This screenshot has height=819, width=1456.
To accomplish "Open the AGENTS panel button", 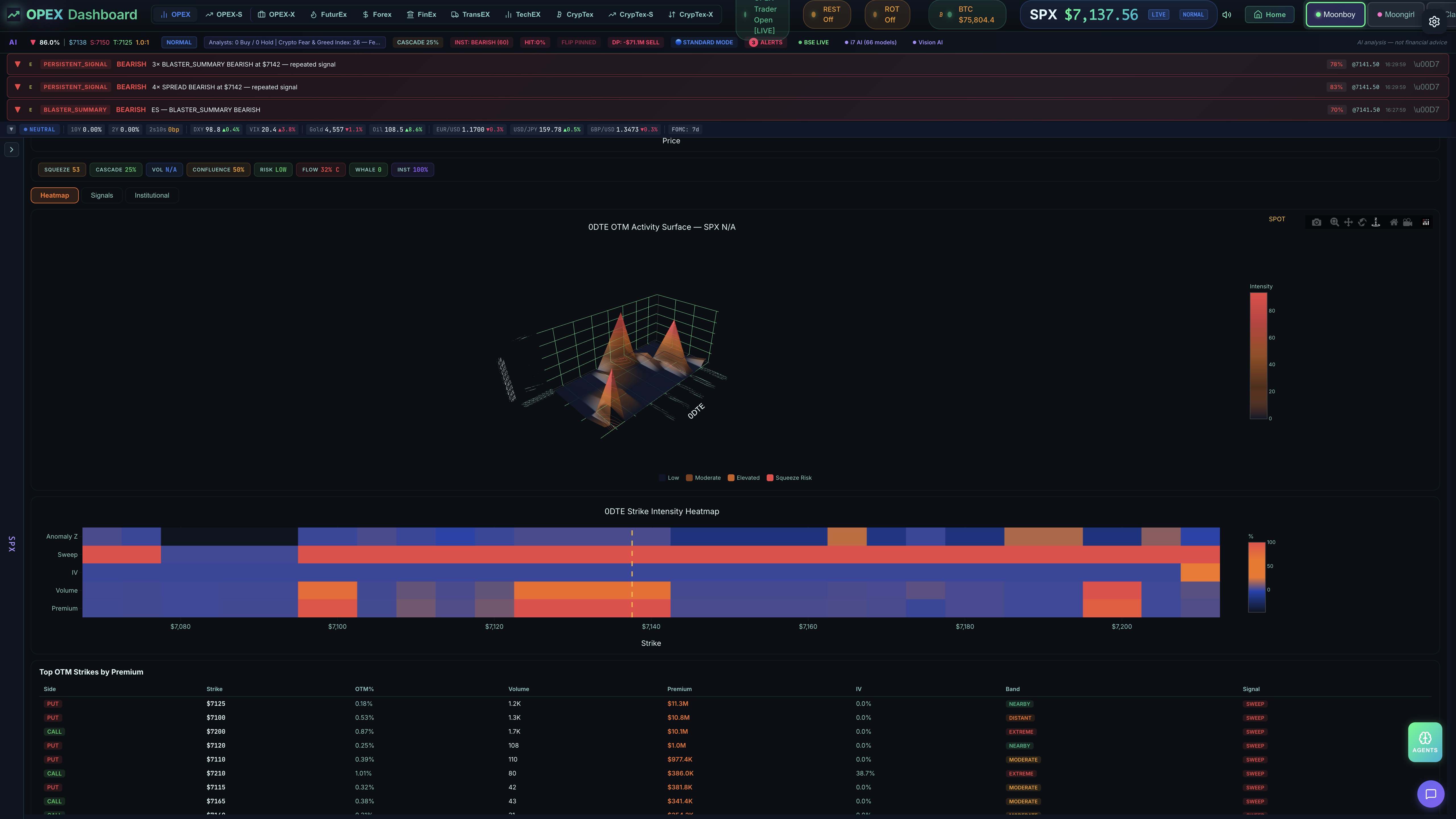I will pos(1425,742).
